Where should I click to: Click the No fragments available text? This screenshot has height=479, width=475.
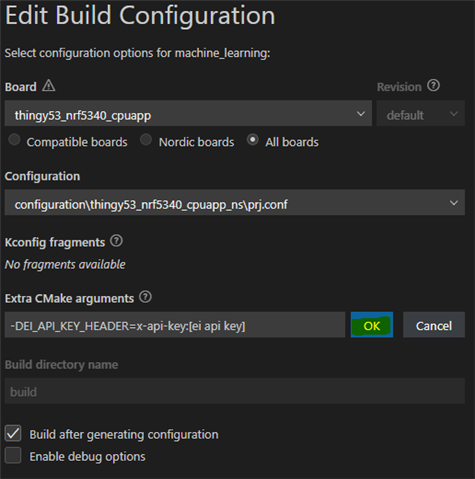coord(65,264)
